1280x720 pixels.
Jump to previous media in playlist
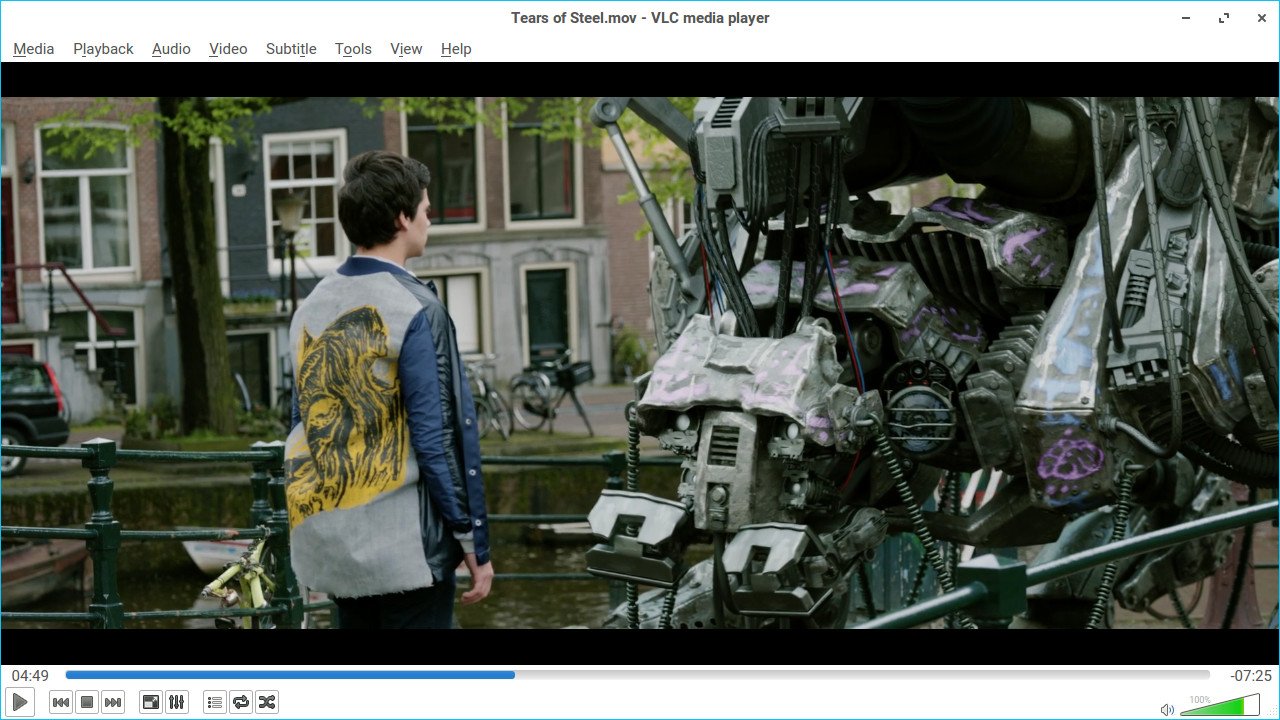[x=61, y=702]
